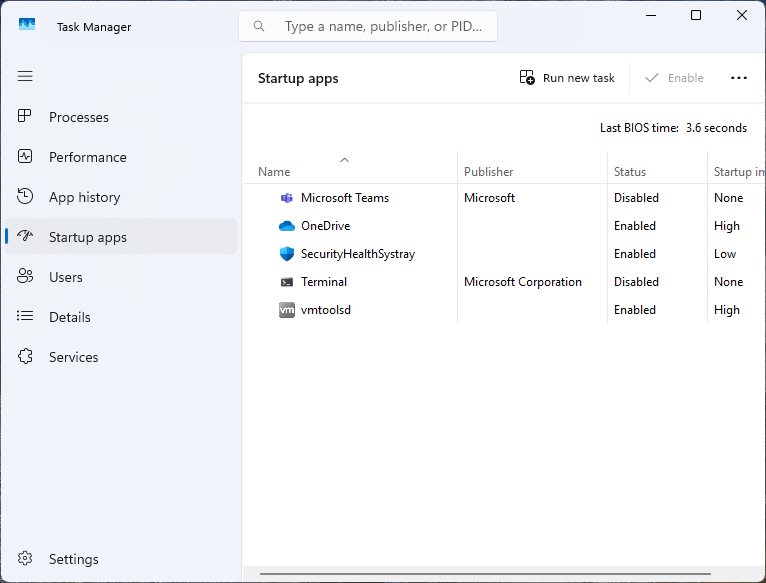Click the Enabled status of OneDrive
766x583 pixels.
635,226
